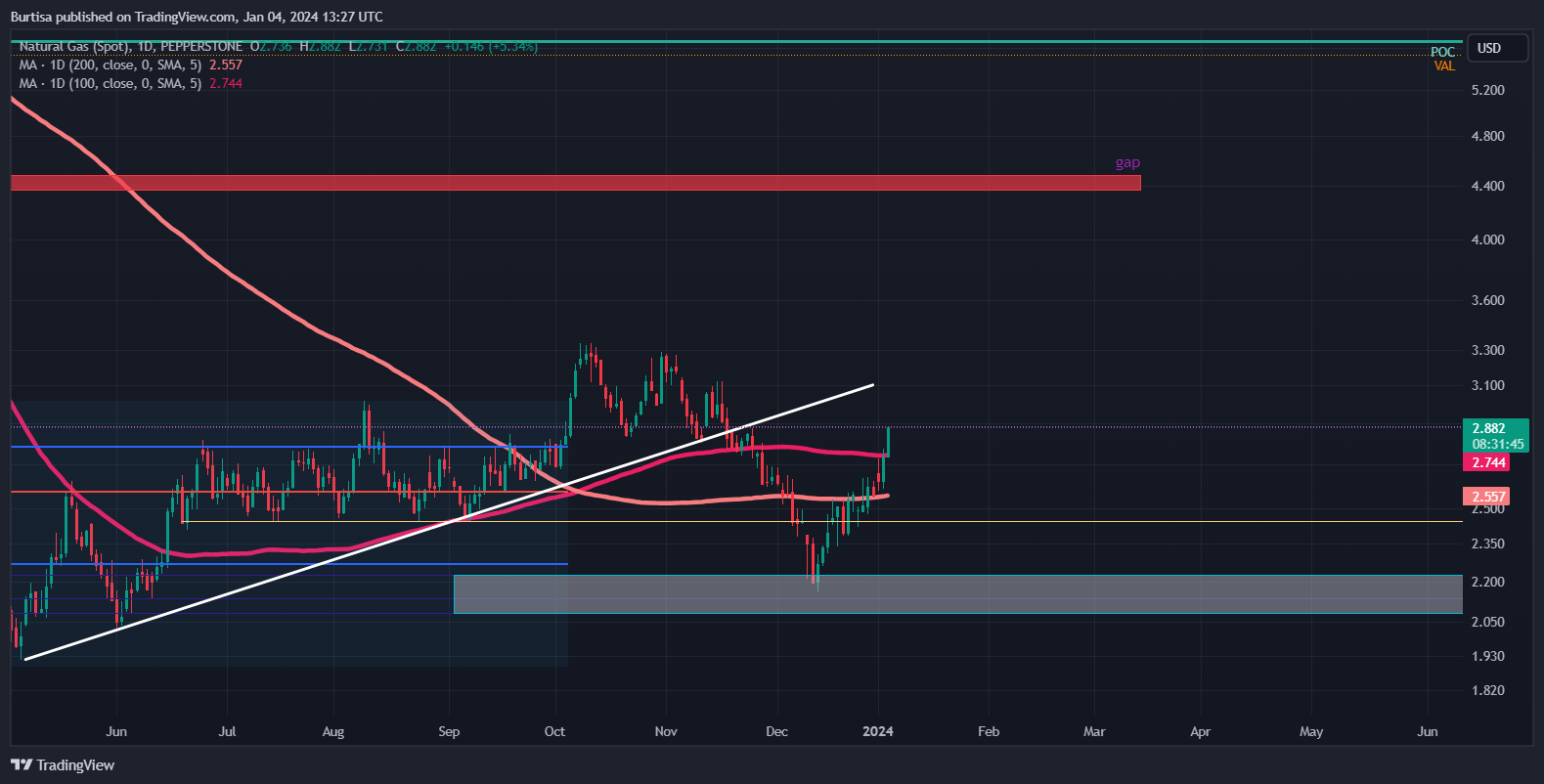Click the 2.050 price axis label
This screenshot has width=1544, height=784.
(1487, 622)
